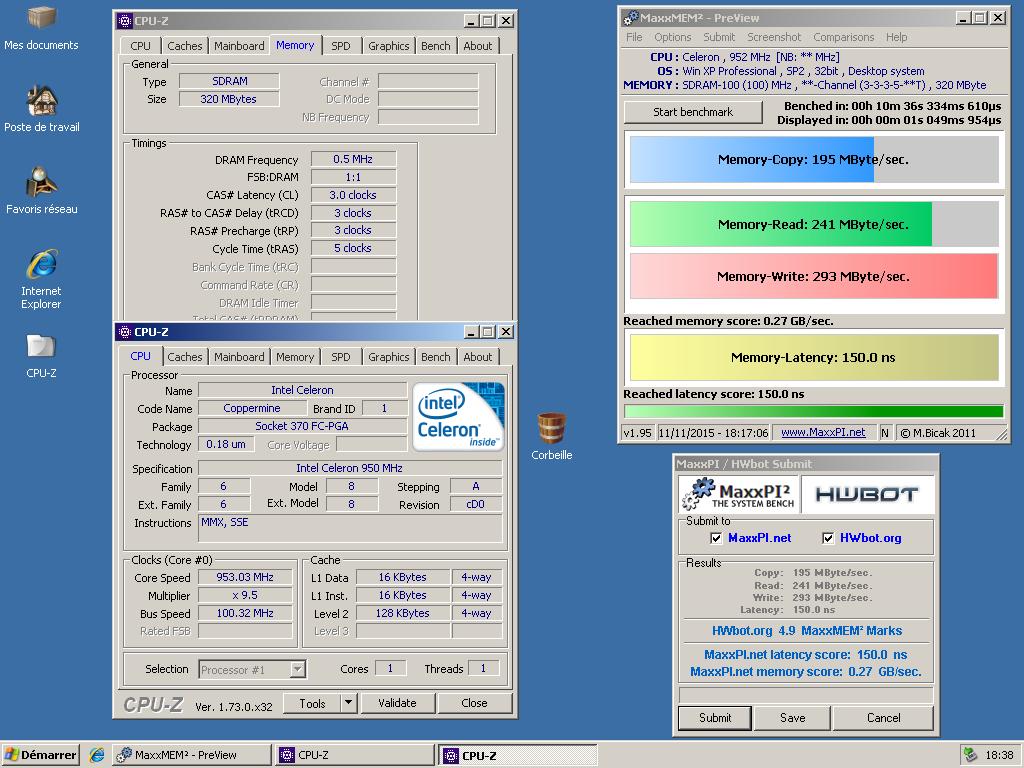Open the Submit menu in MaxxMEM²
This screenshot has width=1024, height=768.
(x=719, y=37)
